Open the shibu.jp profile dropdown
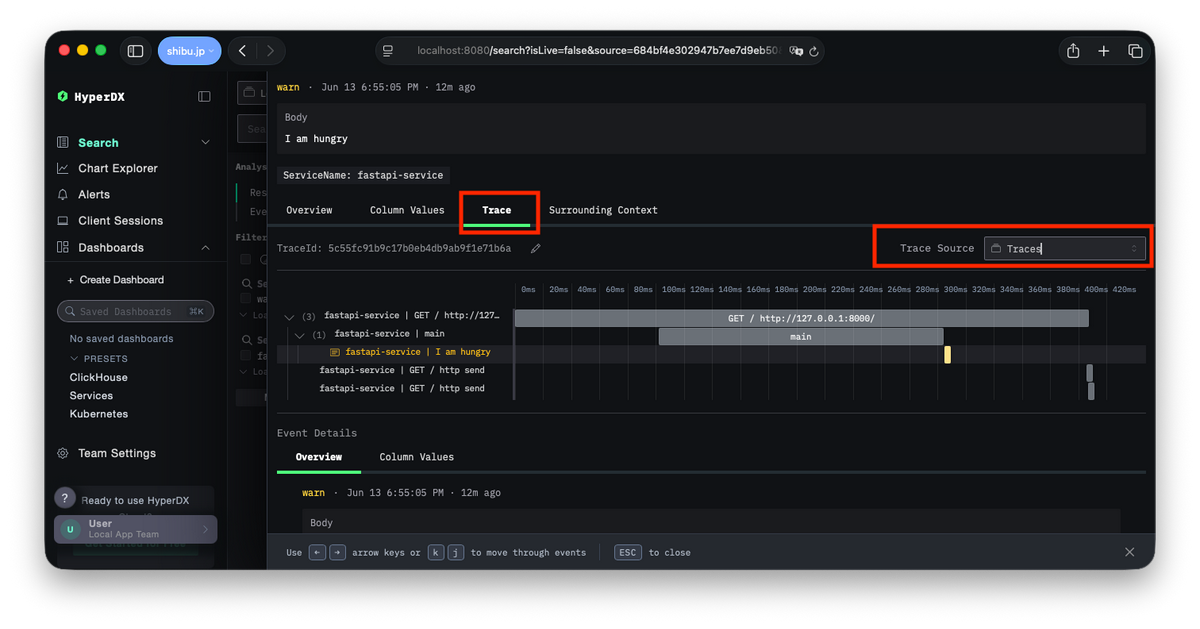1200x629 pixels. pos(189,51)
